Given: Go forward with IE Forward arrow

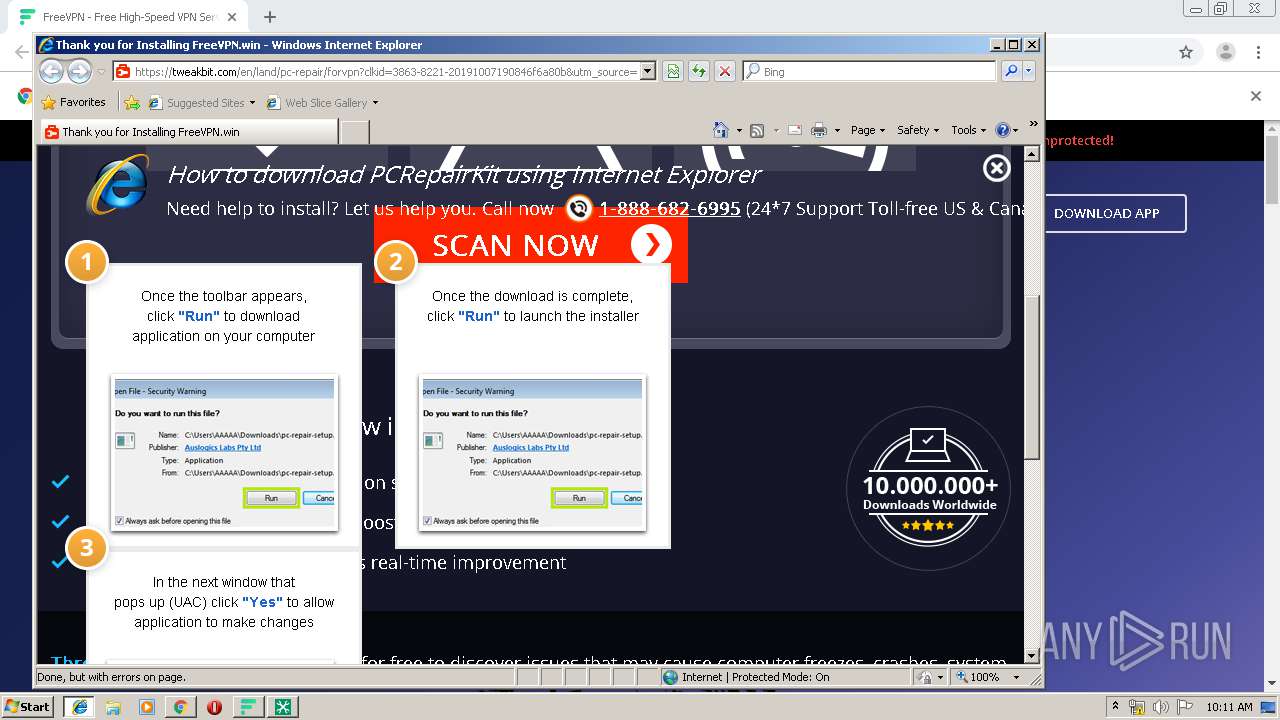Looking at the screenshot, I should click(79, 71).
